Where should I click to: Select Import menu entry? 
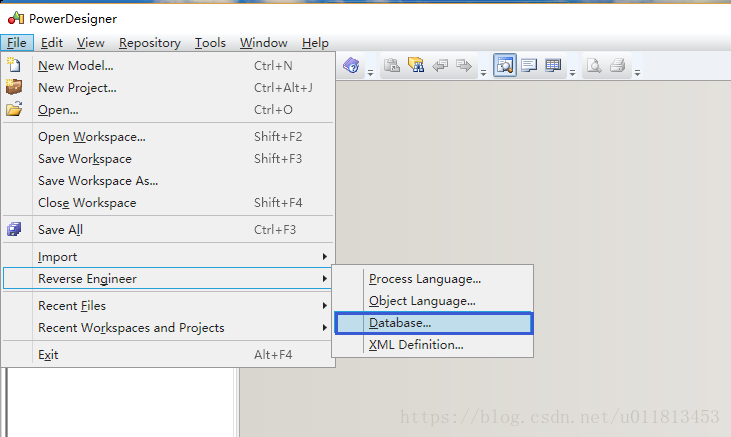tap(168, 257)
